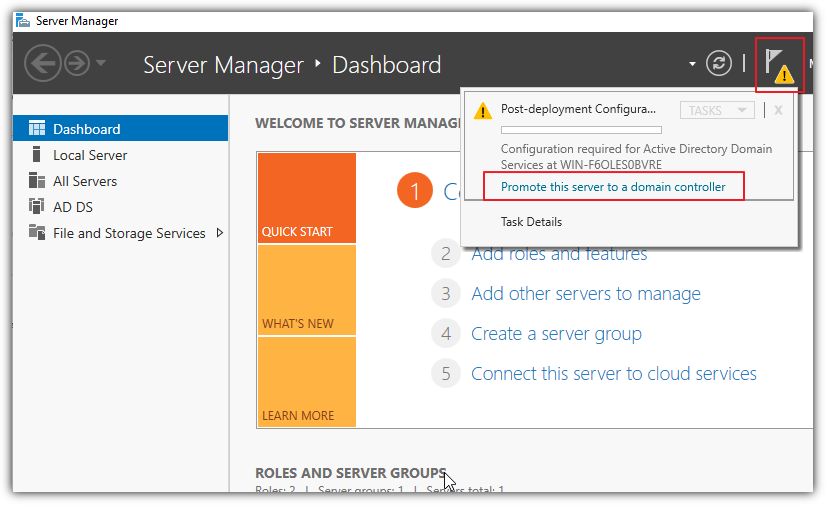This screenshot has width=826, height=505.
Task: Click the Local Server icon
Action: (x=36, y=154)
